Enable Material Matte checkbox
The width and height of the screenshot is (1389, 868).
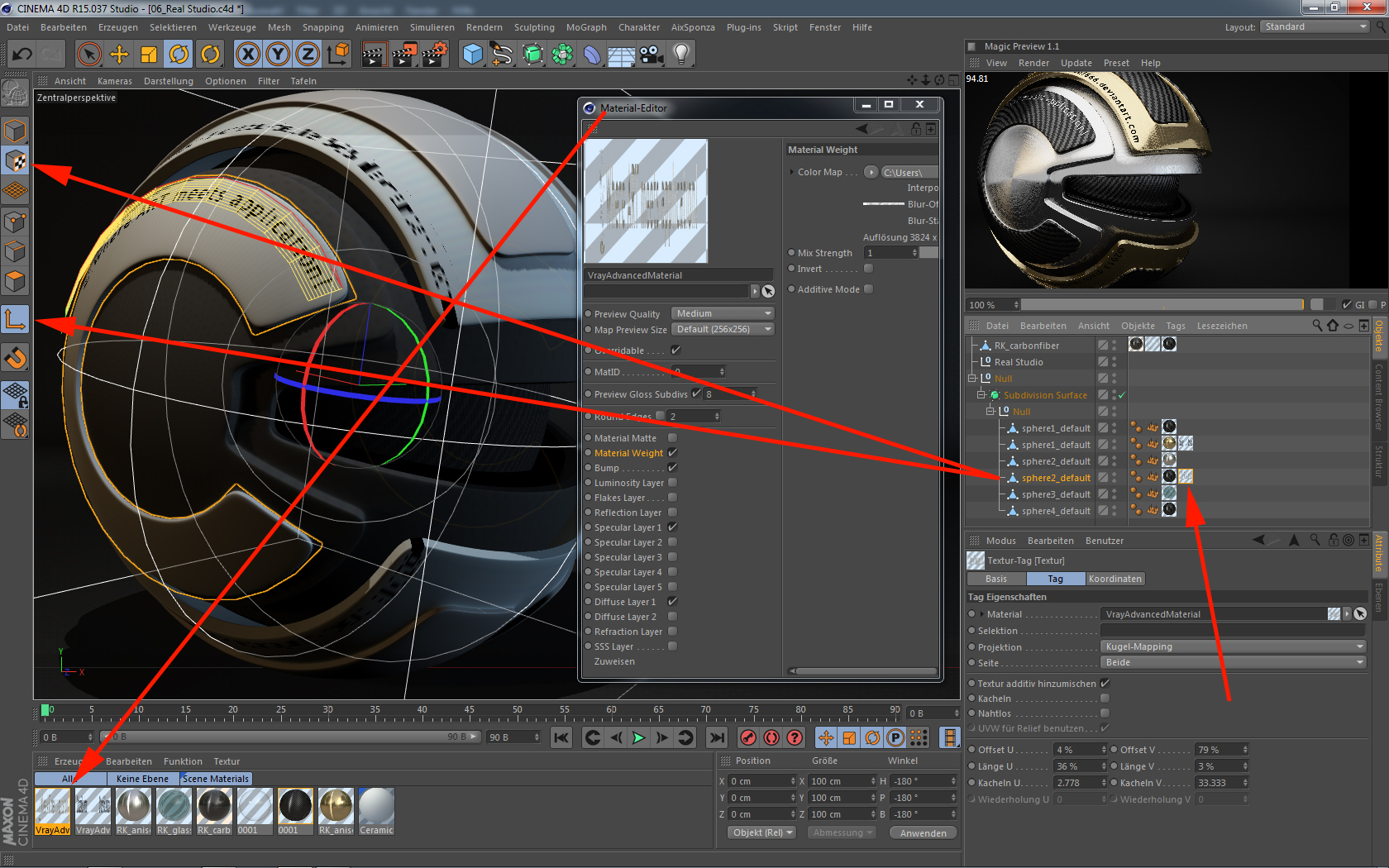coord(672,438)
